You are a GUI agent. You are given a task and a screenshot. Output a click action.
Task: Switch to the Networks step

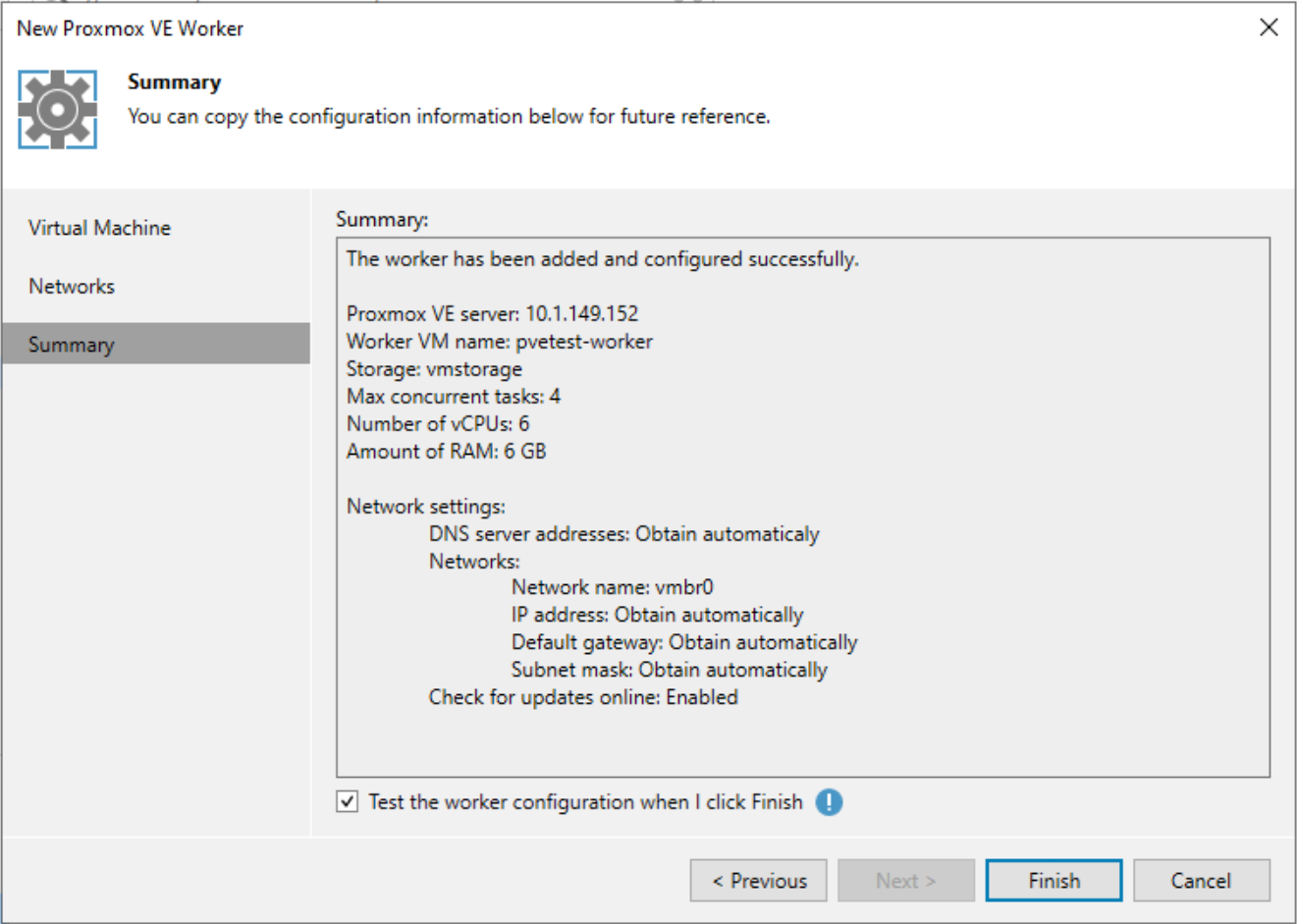[x=73, y=286]
